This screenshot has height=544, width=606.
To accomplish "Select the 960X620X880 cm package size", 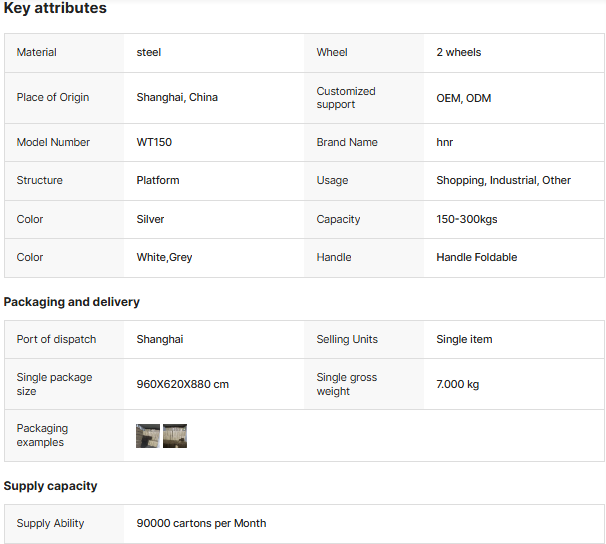I will tap(183, 384).
